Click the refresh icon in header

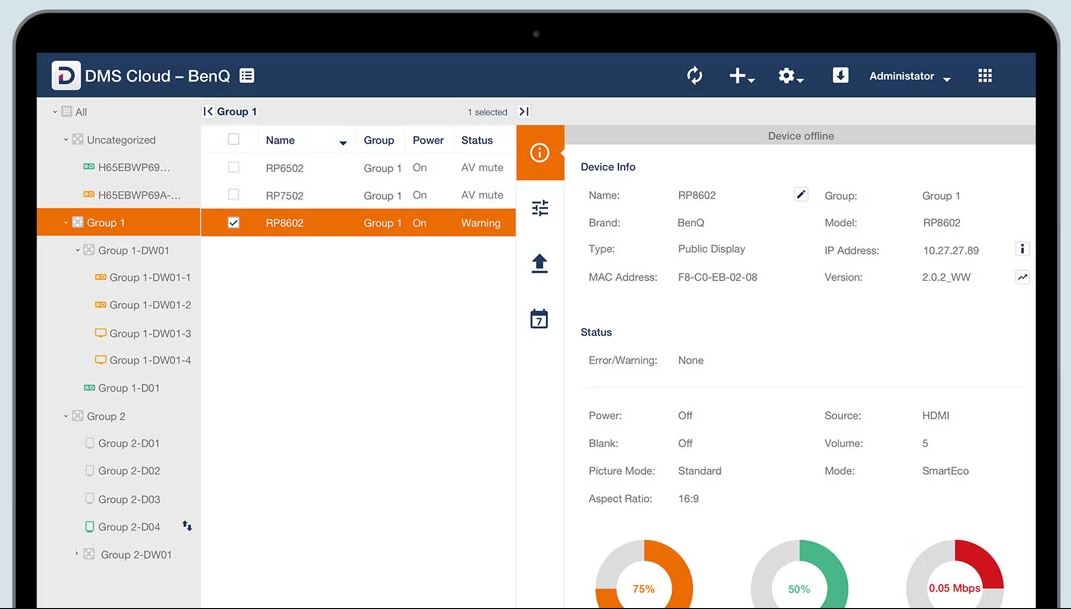[695, 76]
